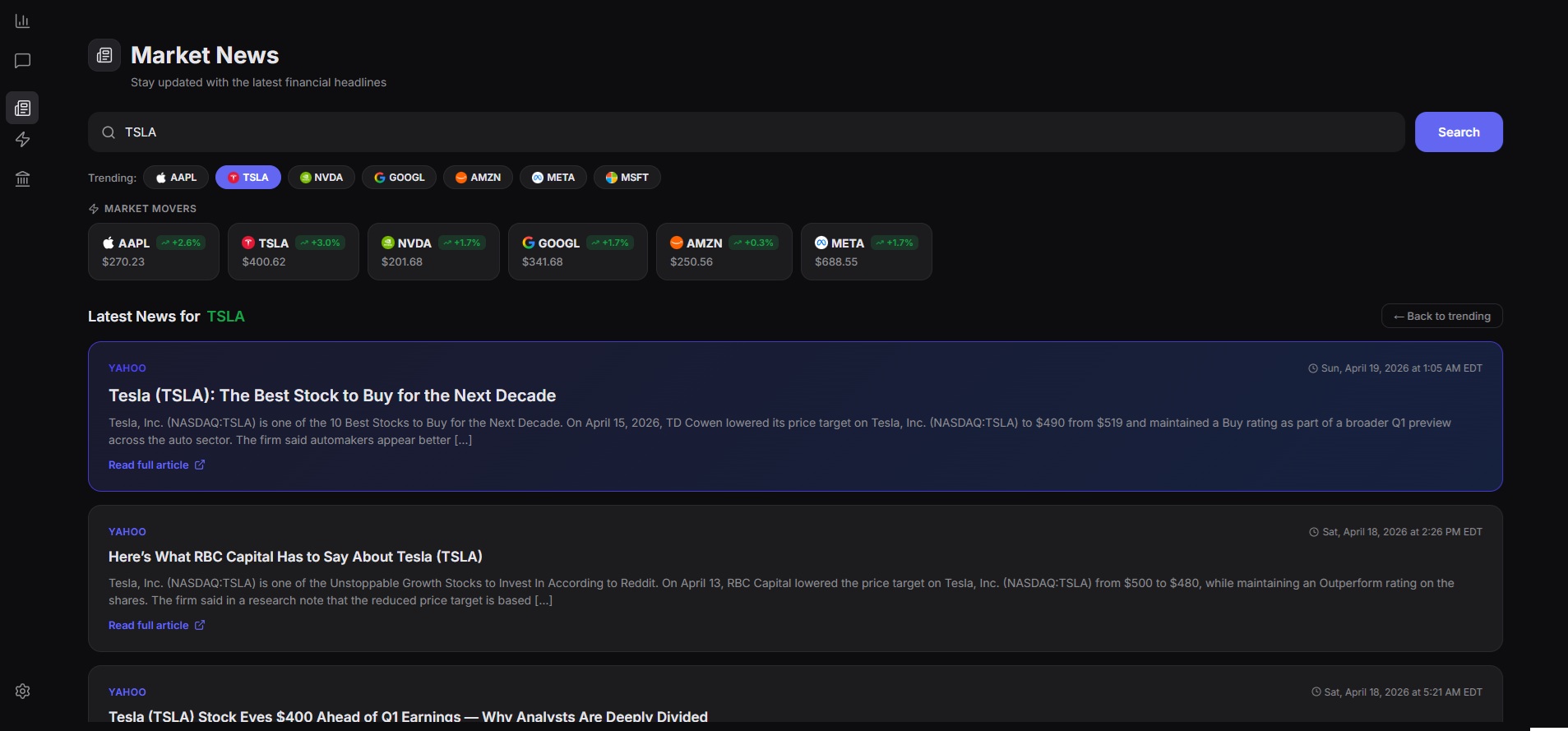Open AAPL market mover card at $270.23
The image size is (1568, 731).
154,252
